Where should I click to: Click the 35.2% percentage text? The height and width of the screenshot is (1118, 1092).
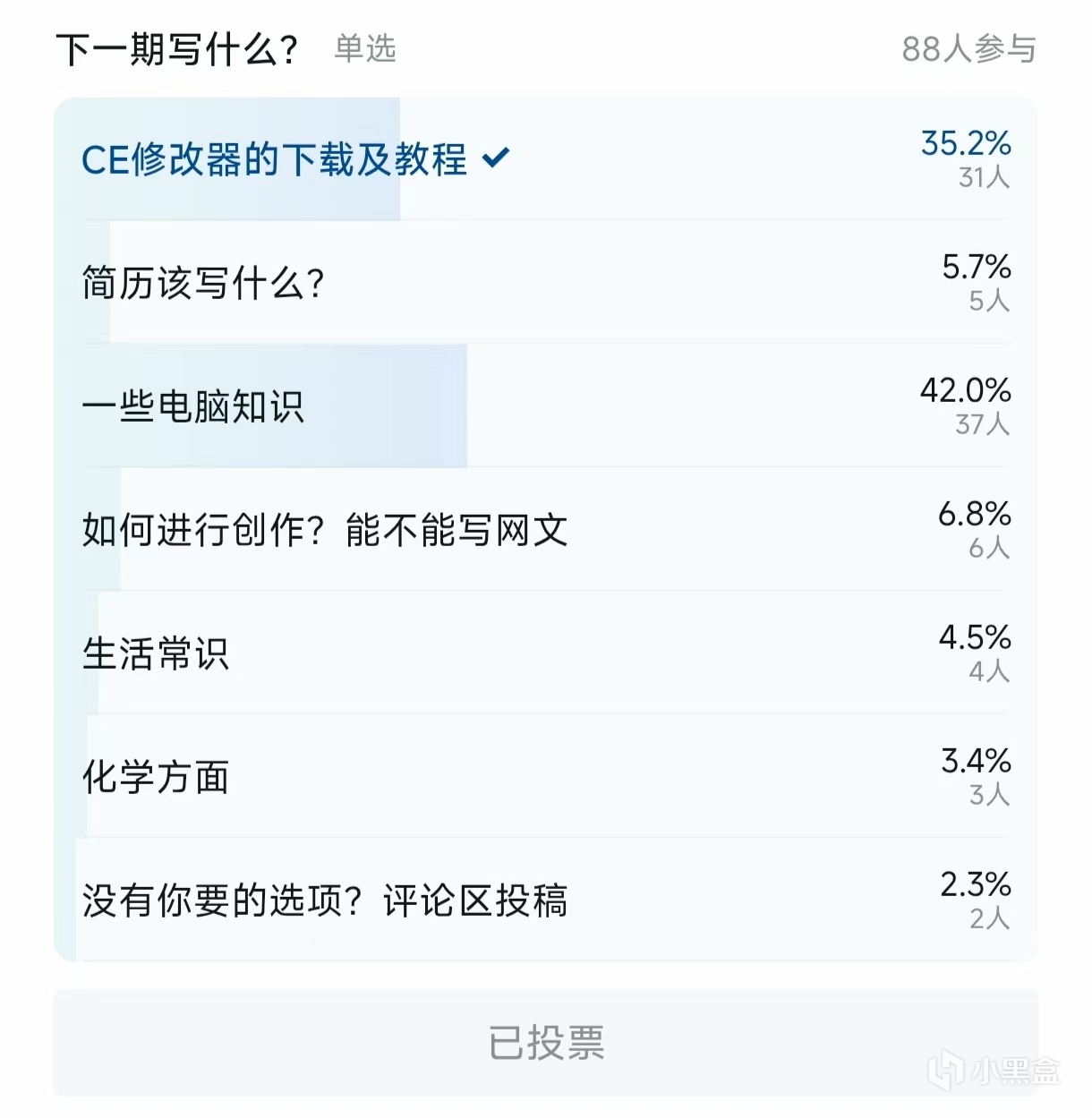(966, 143)
